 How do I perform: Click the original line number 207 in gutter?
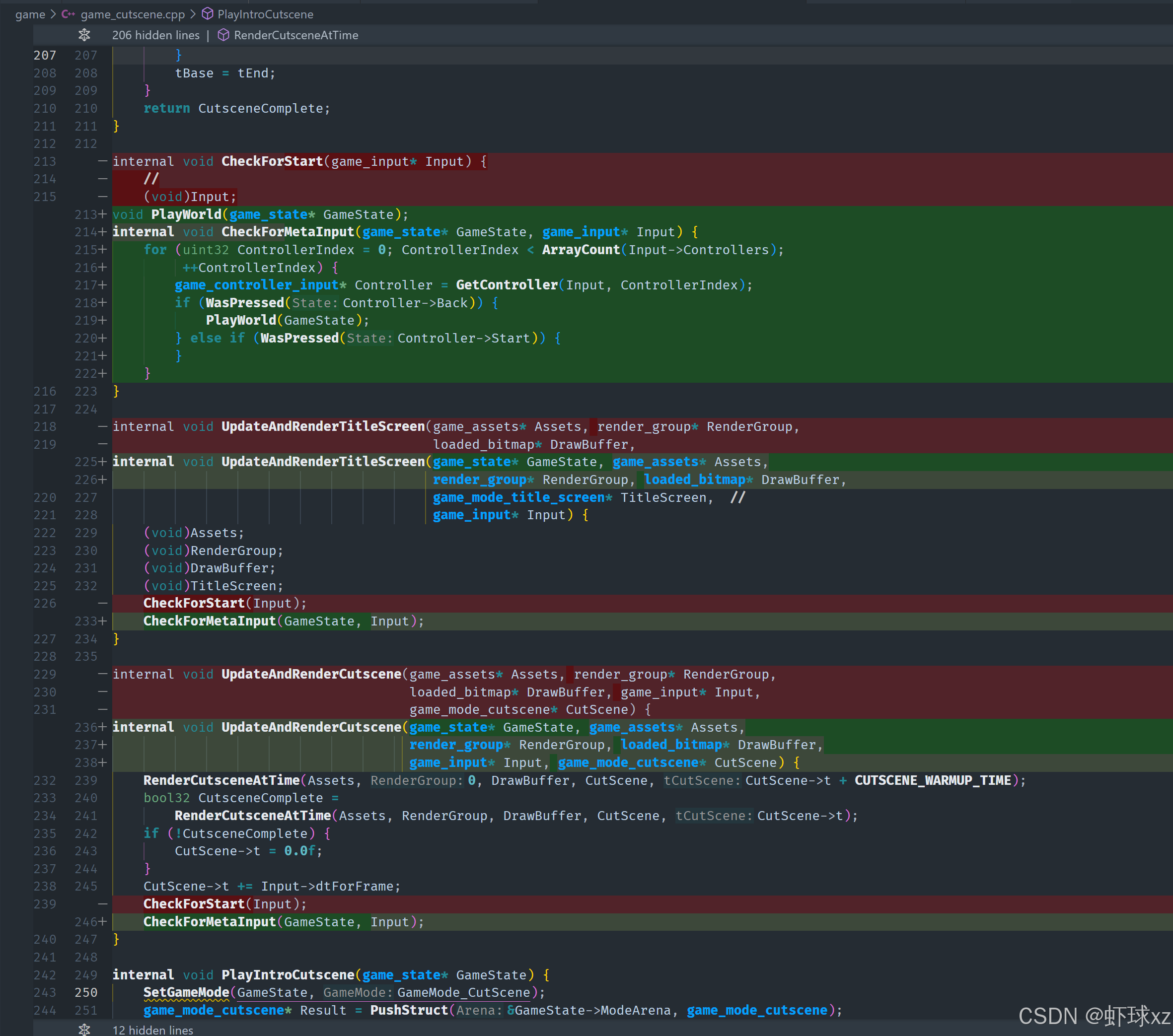(x=45, y=55)
